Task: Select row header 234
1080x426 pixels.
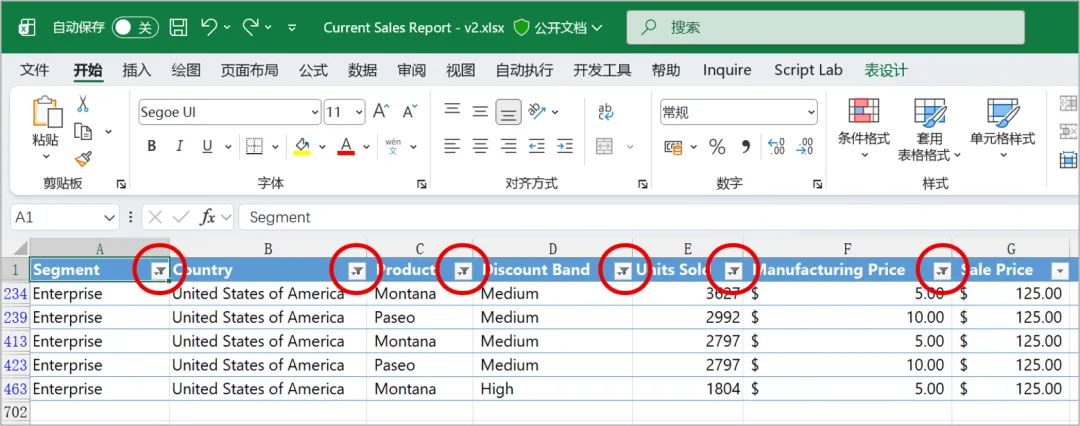Action: pyautogui.click(x=14, y=294)
